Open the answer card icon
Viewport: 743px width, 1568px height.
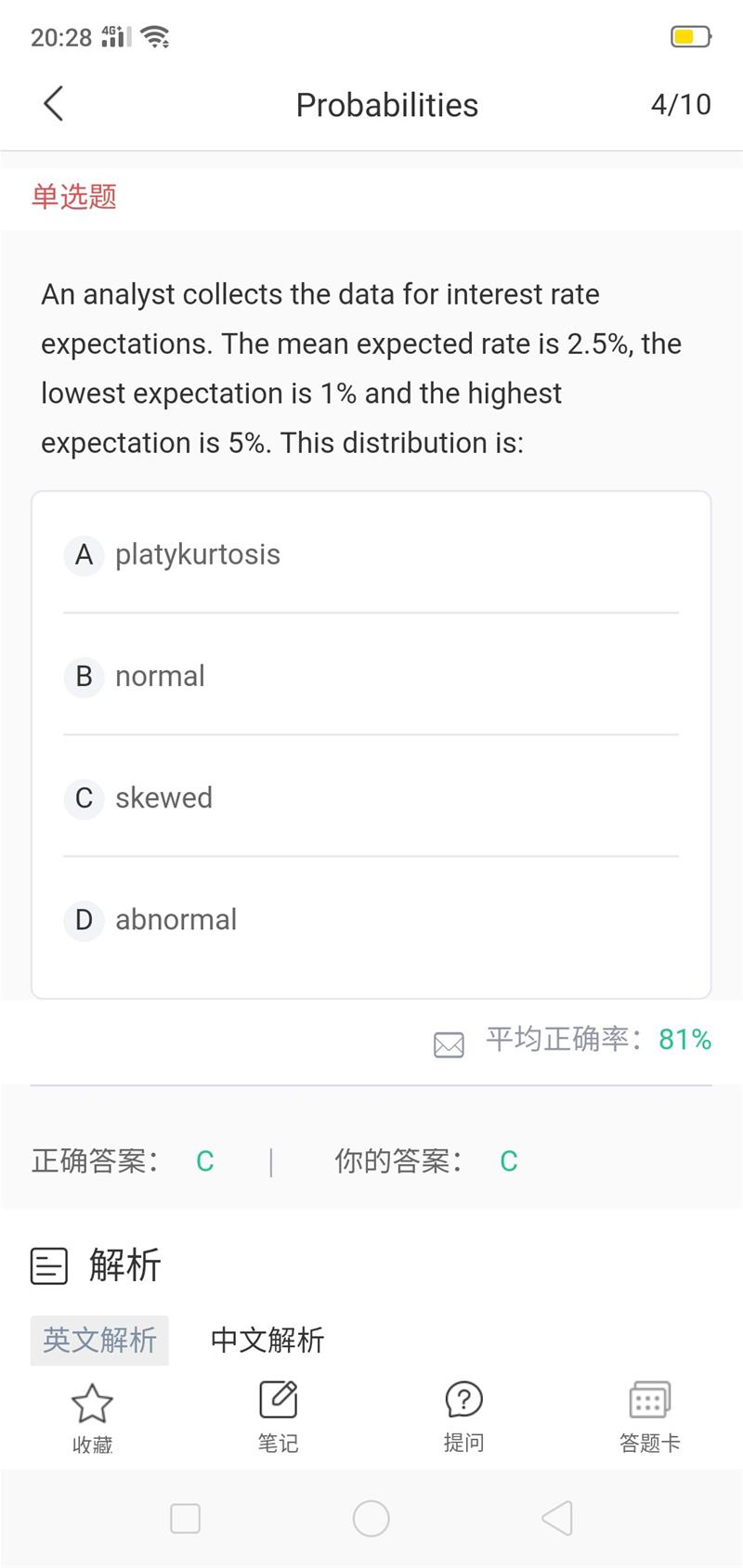(x=649, y=1400)
